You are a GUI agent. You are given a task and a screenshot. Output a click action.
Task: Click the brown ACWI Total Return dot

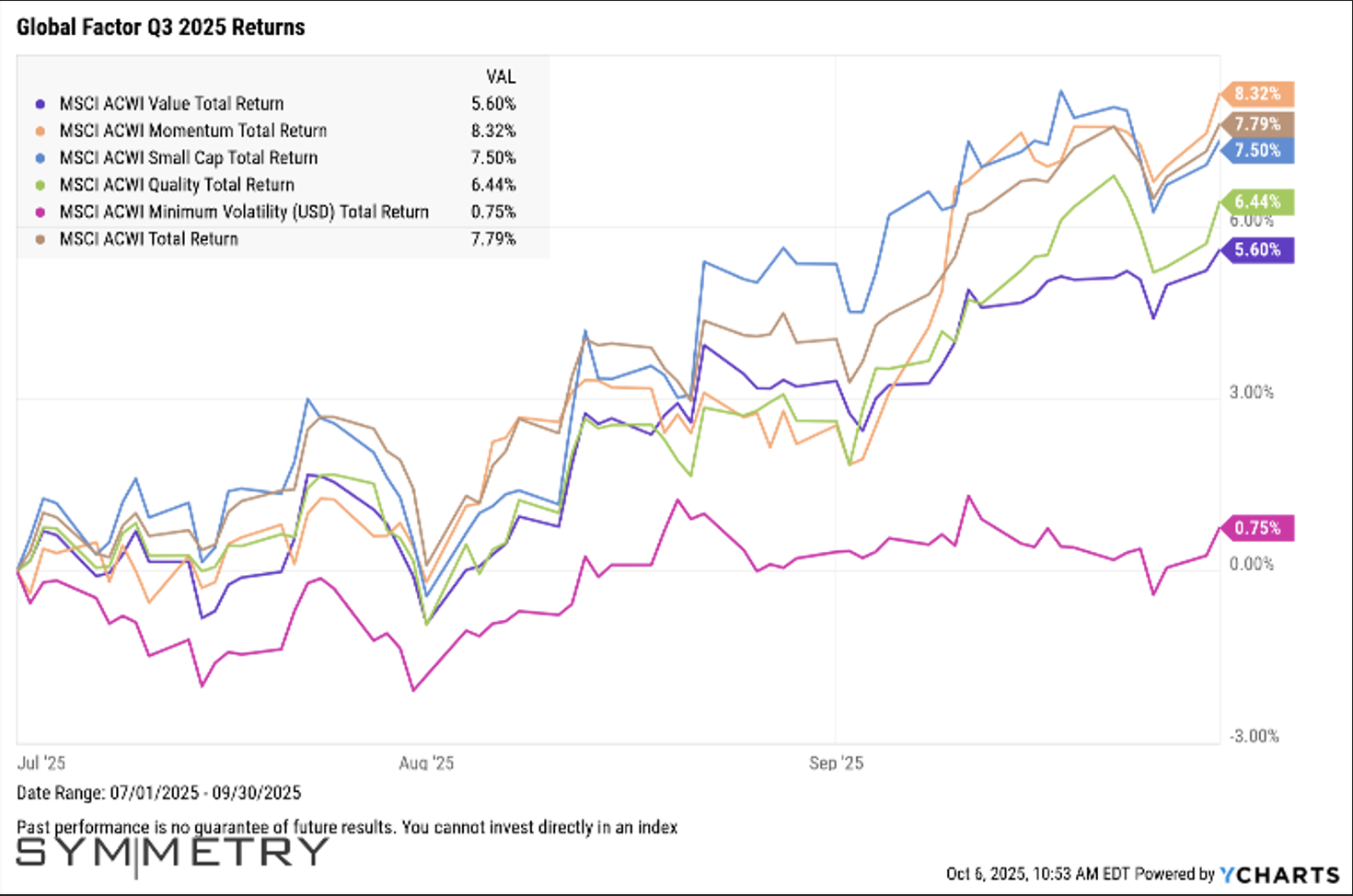click(40, 239)
